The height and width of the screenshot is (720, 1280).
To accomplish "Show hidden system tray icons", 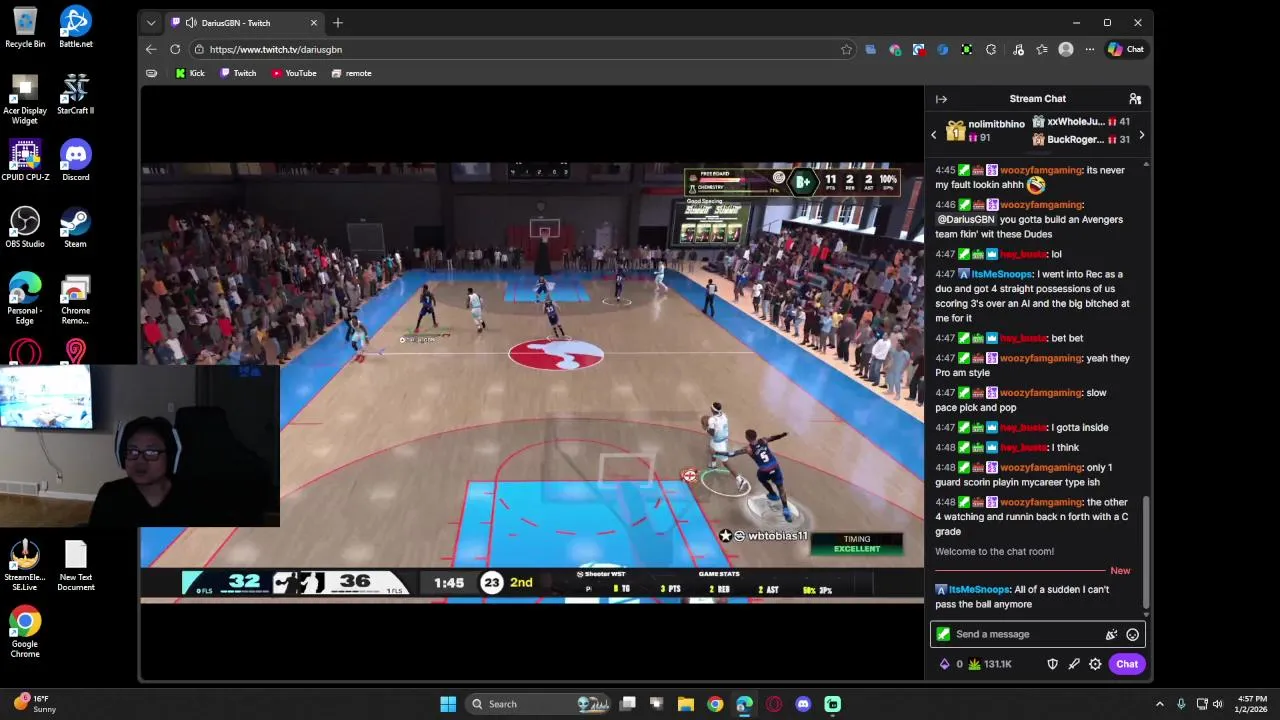I will coord(1159,704).
